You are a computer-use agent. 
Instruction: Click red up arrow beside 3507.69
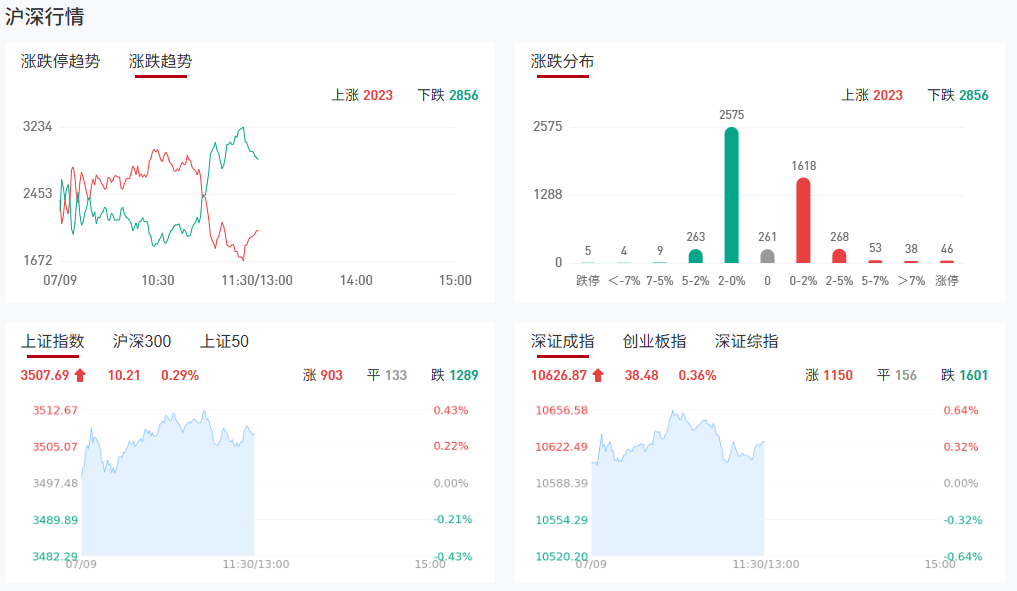[x=80, y=376]
